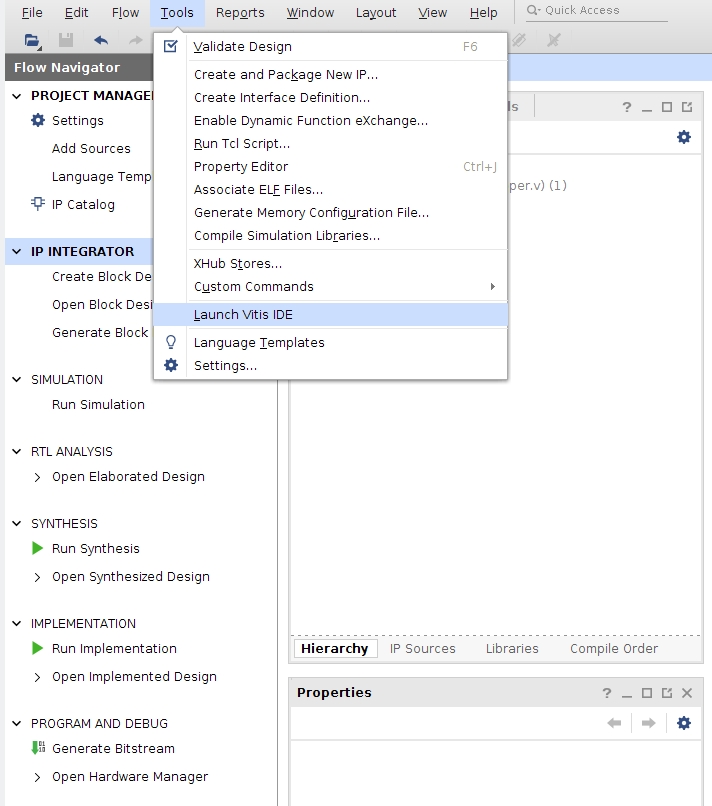This screenshot has width=712, height=806.
Task: Click the Sources panel gear settings icon
Action: pos(684,137)
